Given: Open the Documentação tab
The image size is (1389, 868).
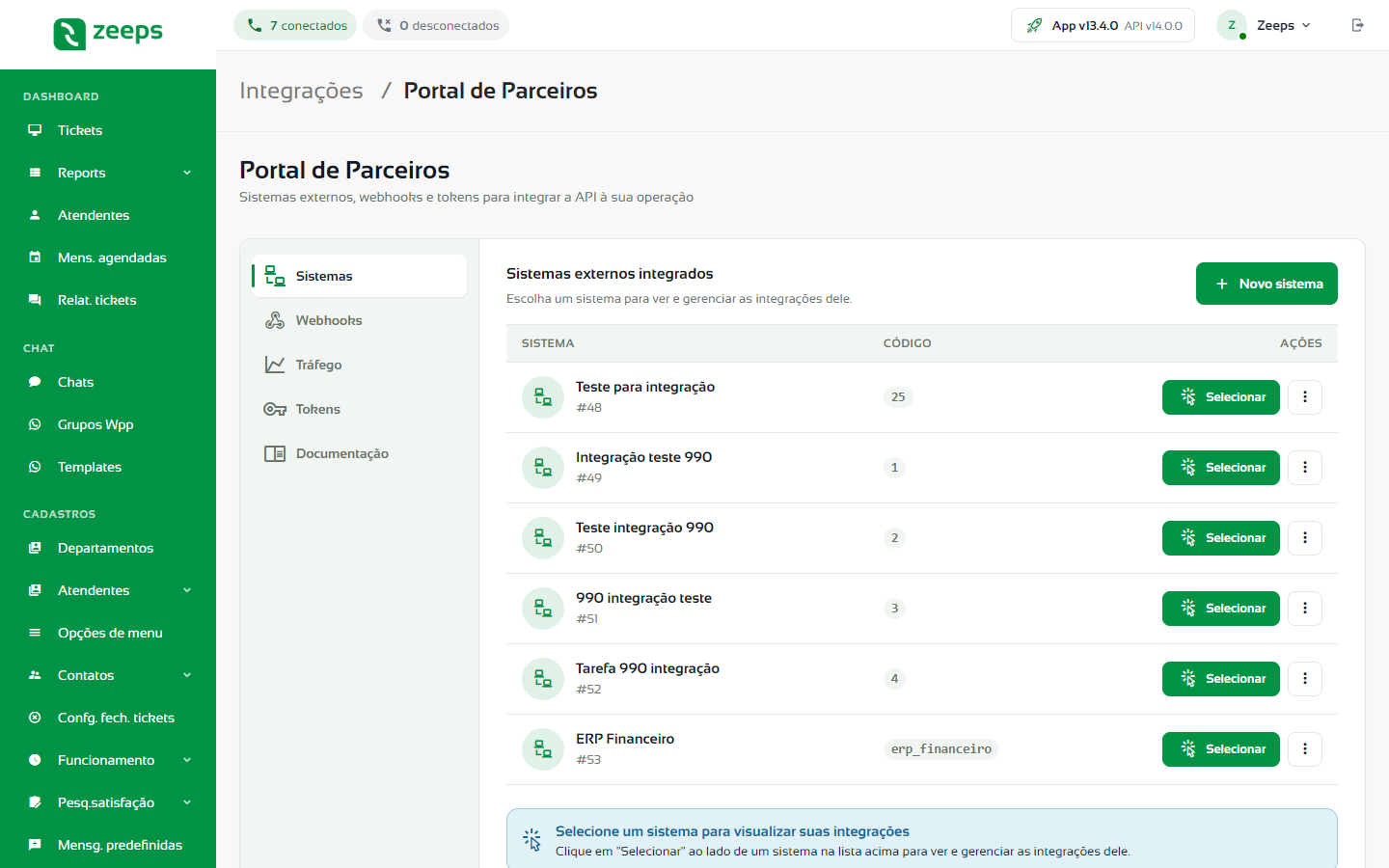Looking at the screenshot, I should click(x=359, y=453).
